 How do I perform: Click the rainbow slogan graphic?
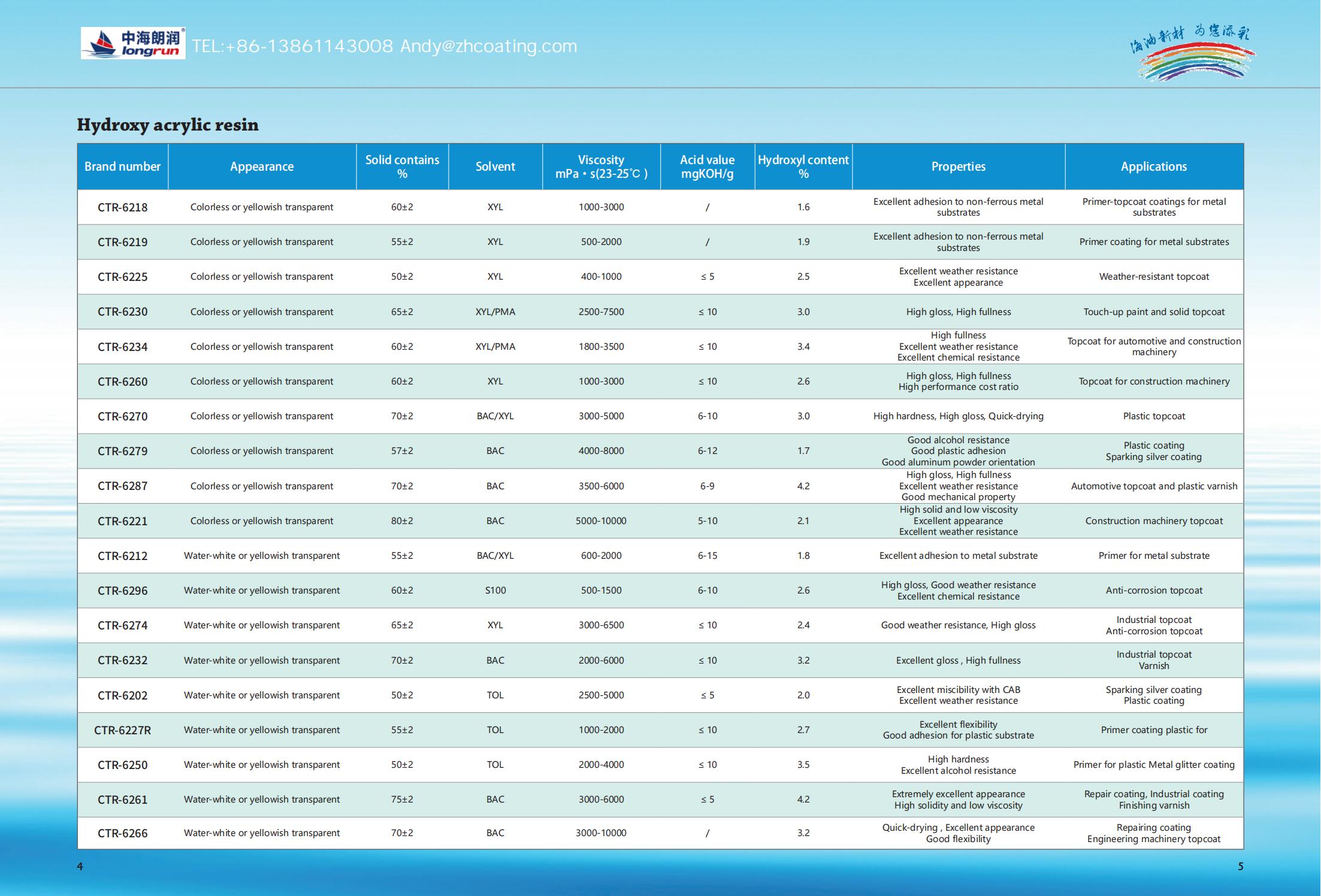tap(1192, 53)
